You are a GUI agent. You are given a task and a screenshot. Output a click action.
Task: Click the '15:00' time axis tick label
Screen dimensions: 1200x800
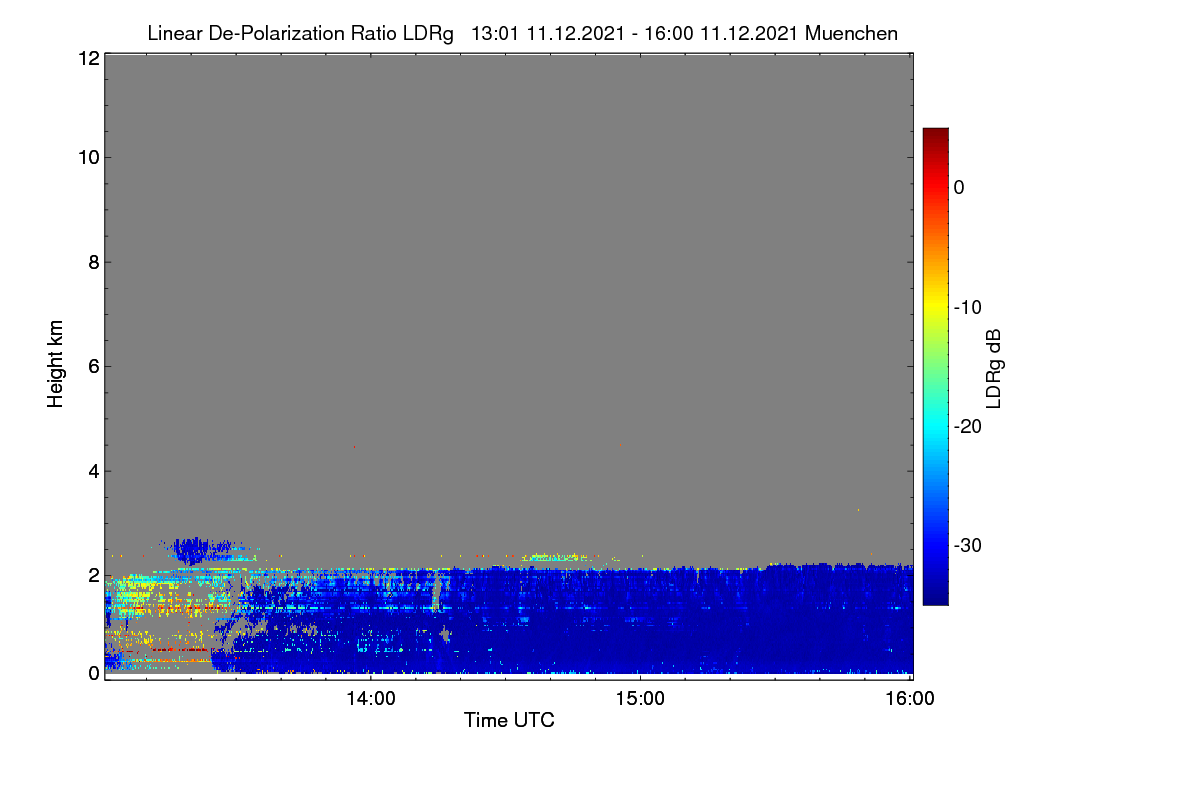click(x=640, y=699)
